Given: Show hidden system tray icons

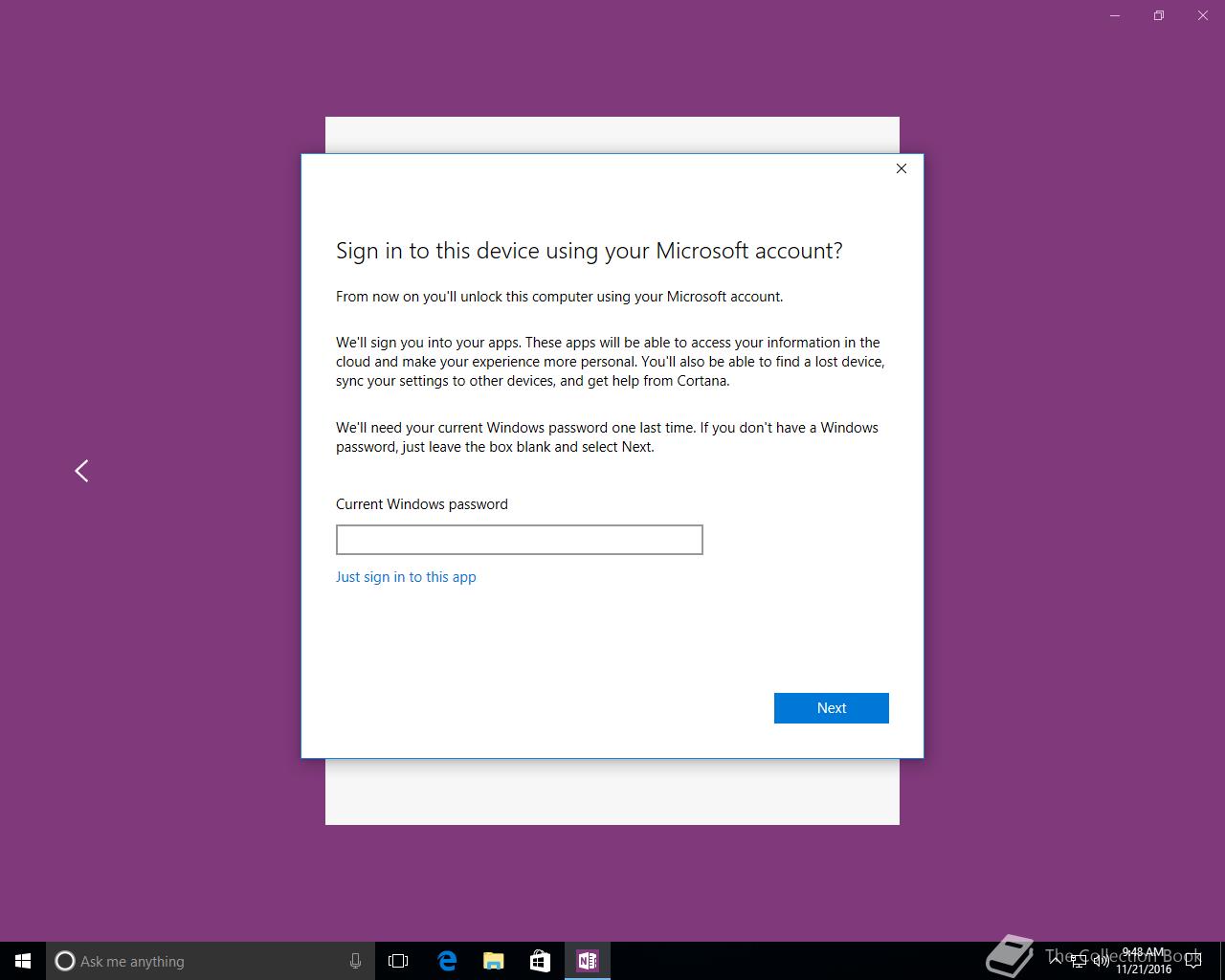Looking at the screenshot, I should click(x=1056, y=961).
